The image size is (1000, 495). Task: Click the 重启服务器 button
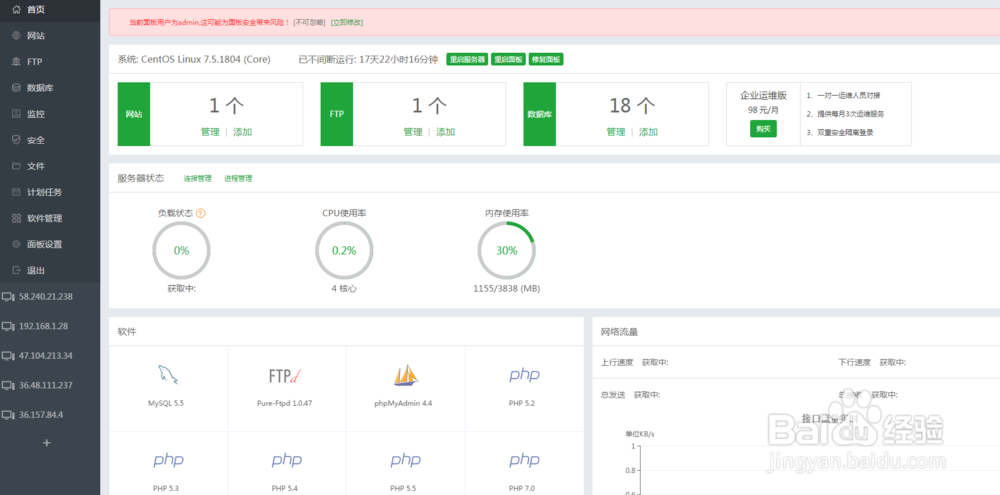coord(467,59)
